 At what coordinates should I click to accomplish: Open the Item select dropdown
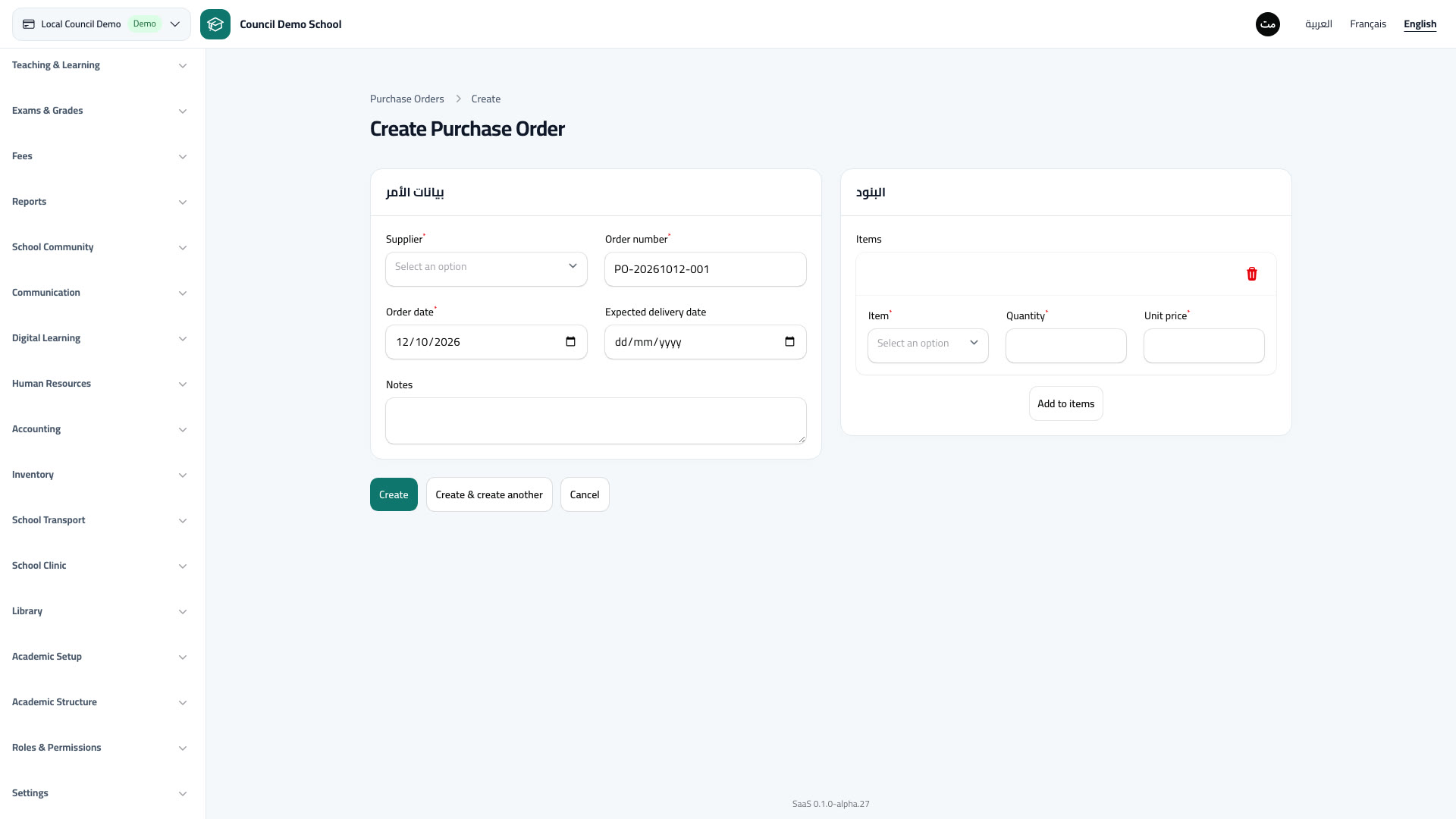pyautogui.click(x=928, y=346)
